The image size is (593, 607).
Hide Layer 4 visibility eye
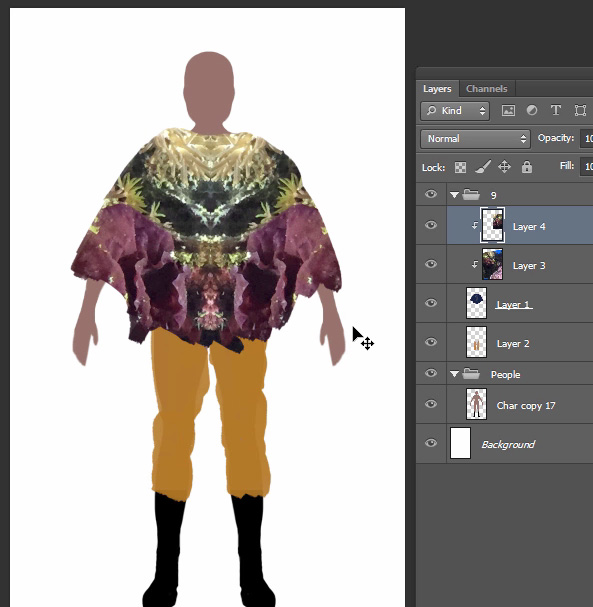coord(431,225)
